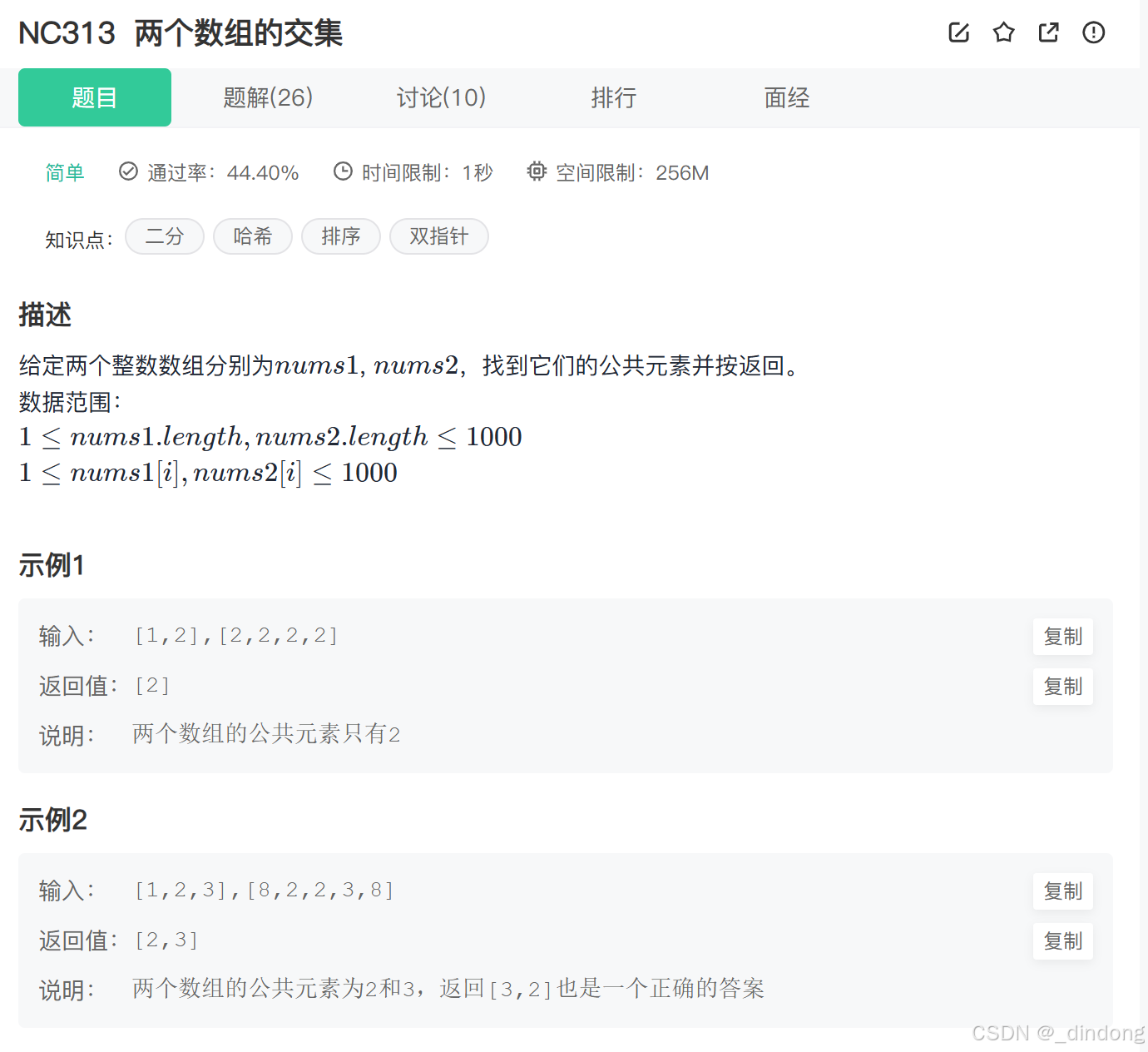The height and width of the screenshot is (1052, 1148).
Task: Select the 二分 knowledge tag
Action: [164, 236]
